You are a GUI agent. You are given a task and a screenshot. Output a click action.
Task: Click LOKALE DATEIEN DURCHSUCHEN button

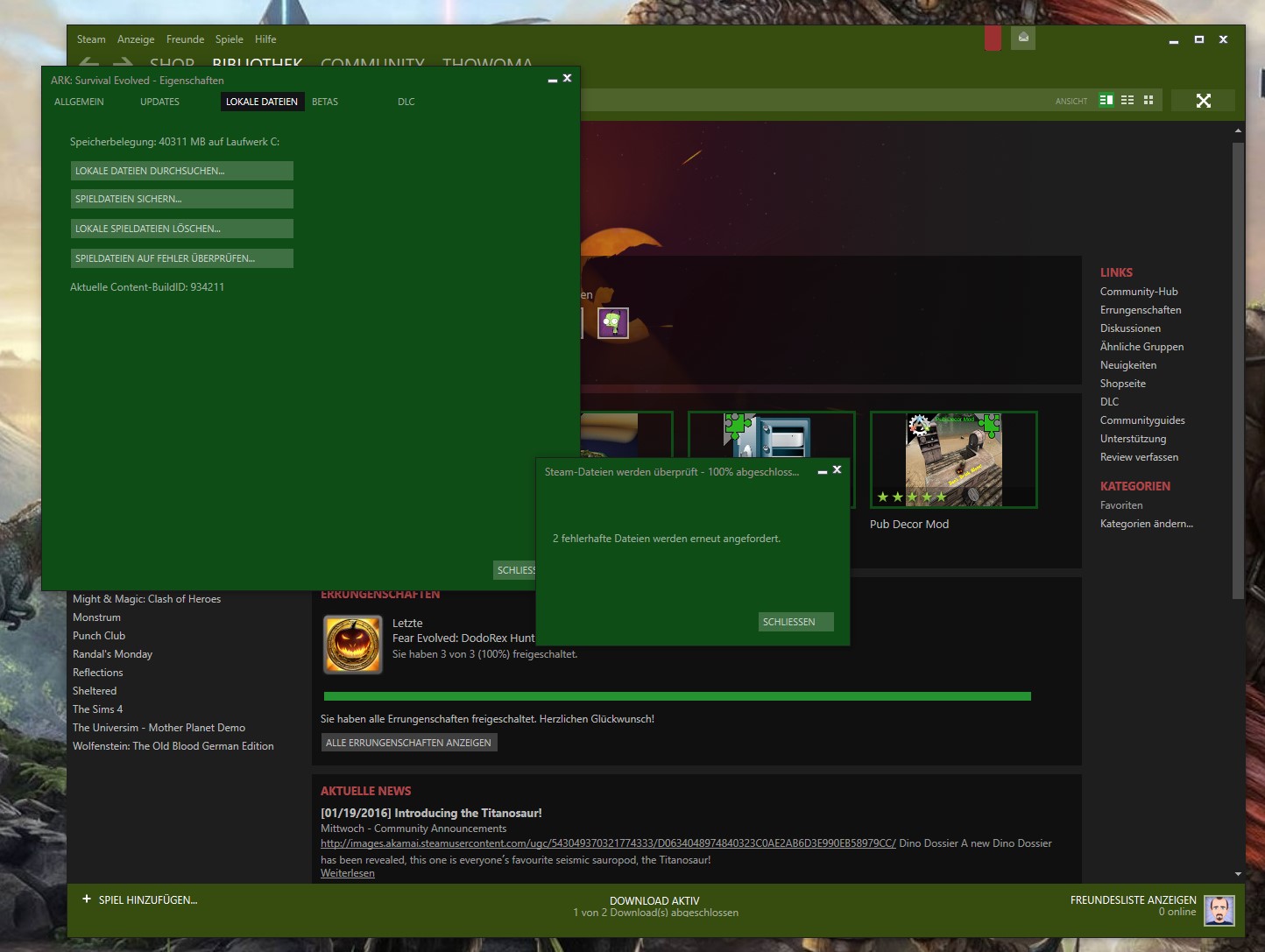click(181, 171)
